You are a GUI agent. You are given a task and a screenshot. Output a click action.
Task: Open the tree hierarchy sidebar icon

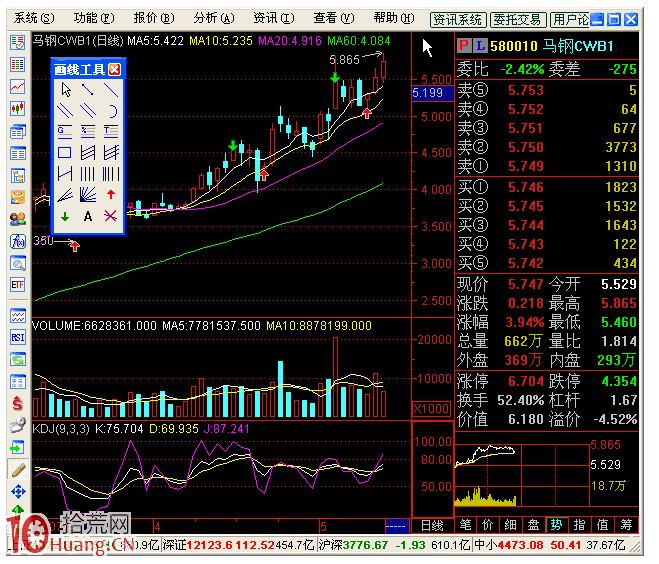pos(18,175)
